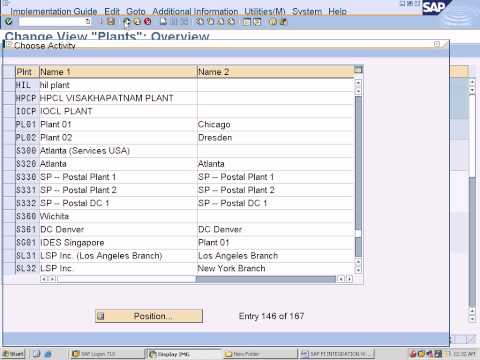480x360 pixels.
Task: Switch to SAP Logon taskbar item
Action: click(107, 354)
